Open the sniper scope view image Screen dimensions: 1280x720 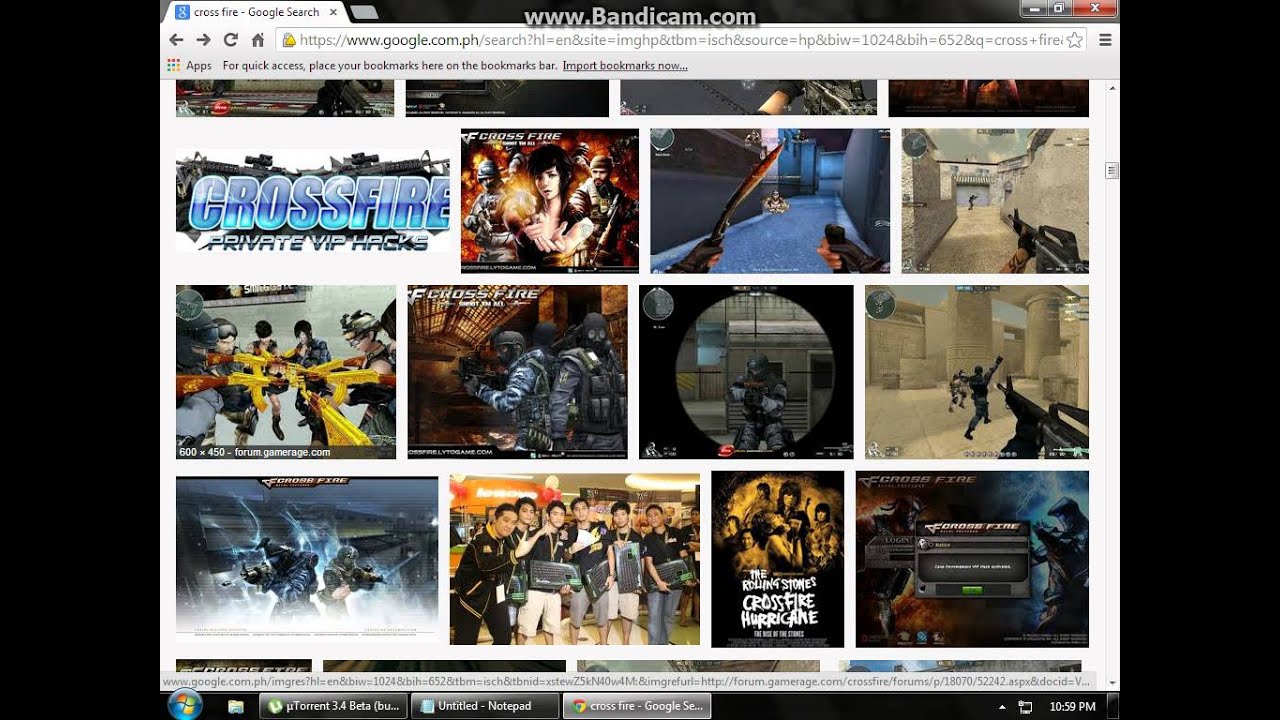[x=746, y=372]
